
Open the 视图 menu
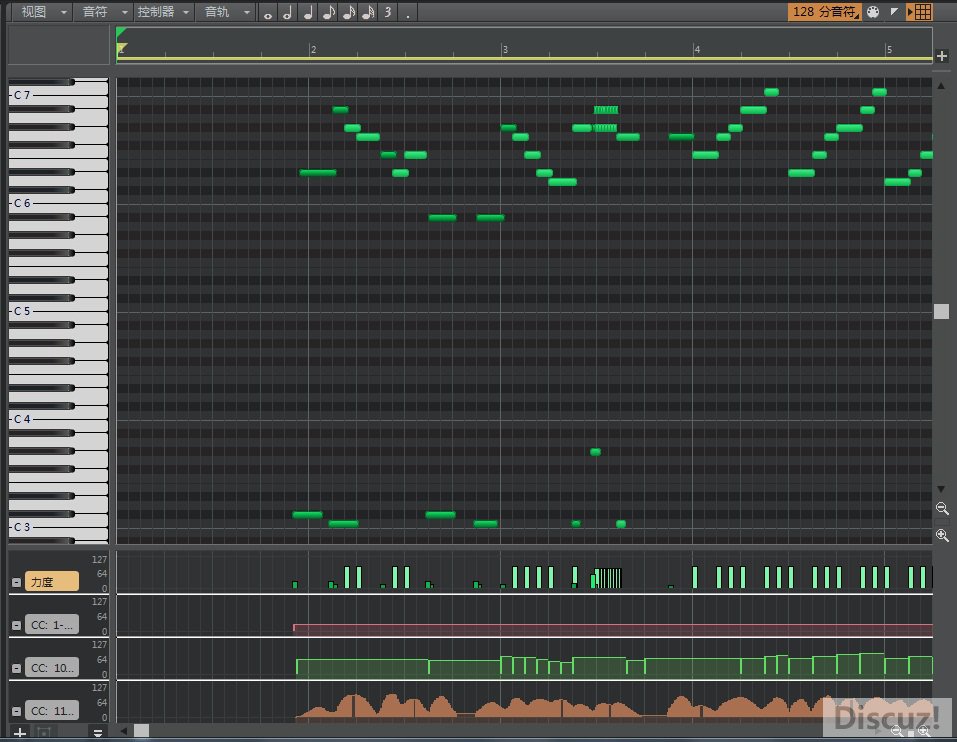[x=43, y=12]
